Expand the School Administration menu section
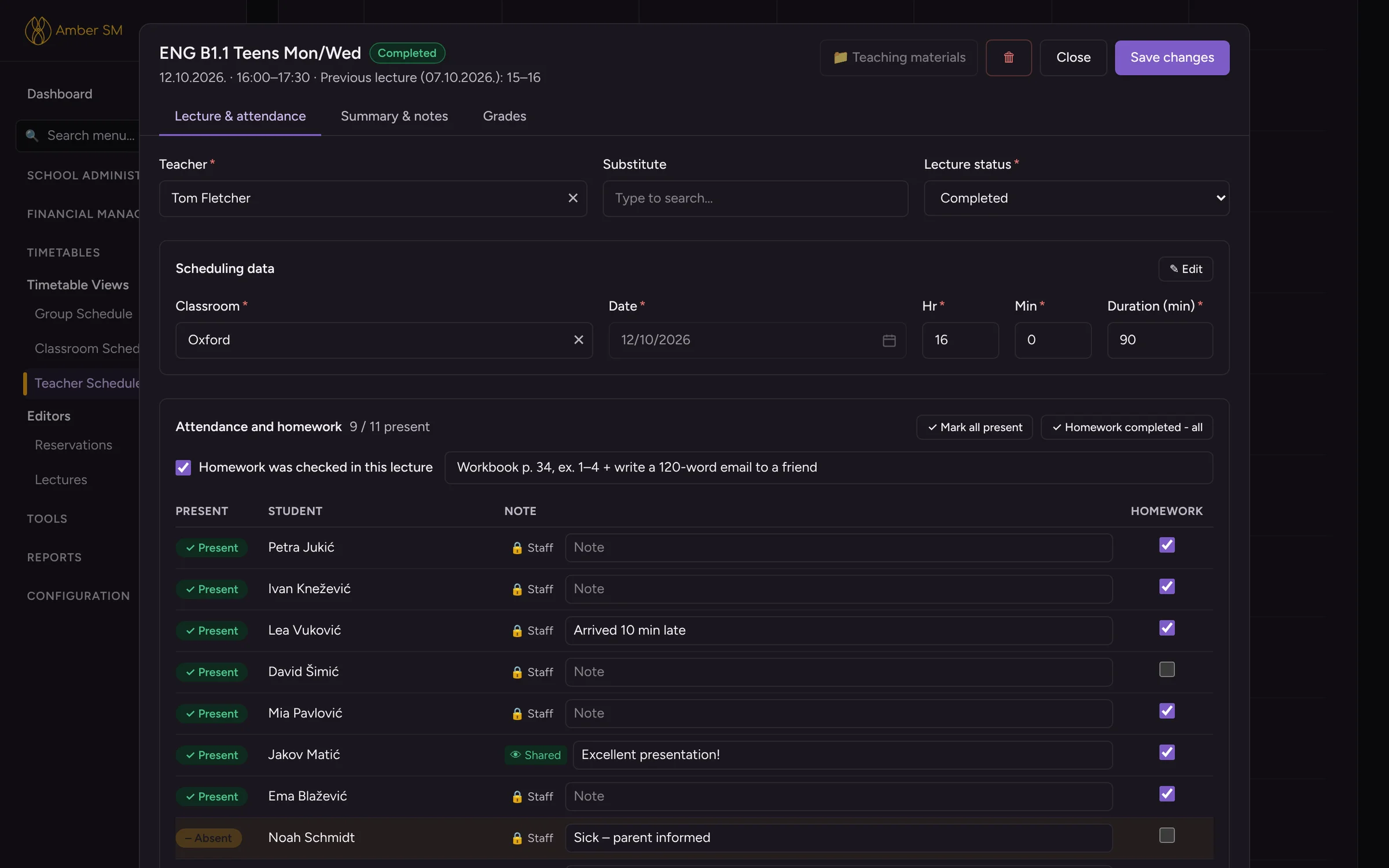The image size is (1389, 868). (x=83, y=175)
